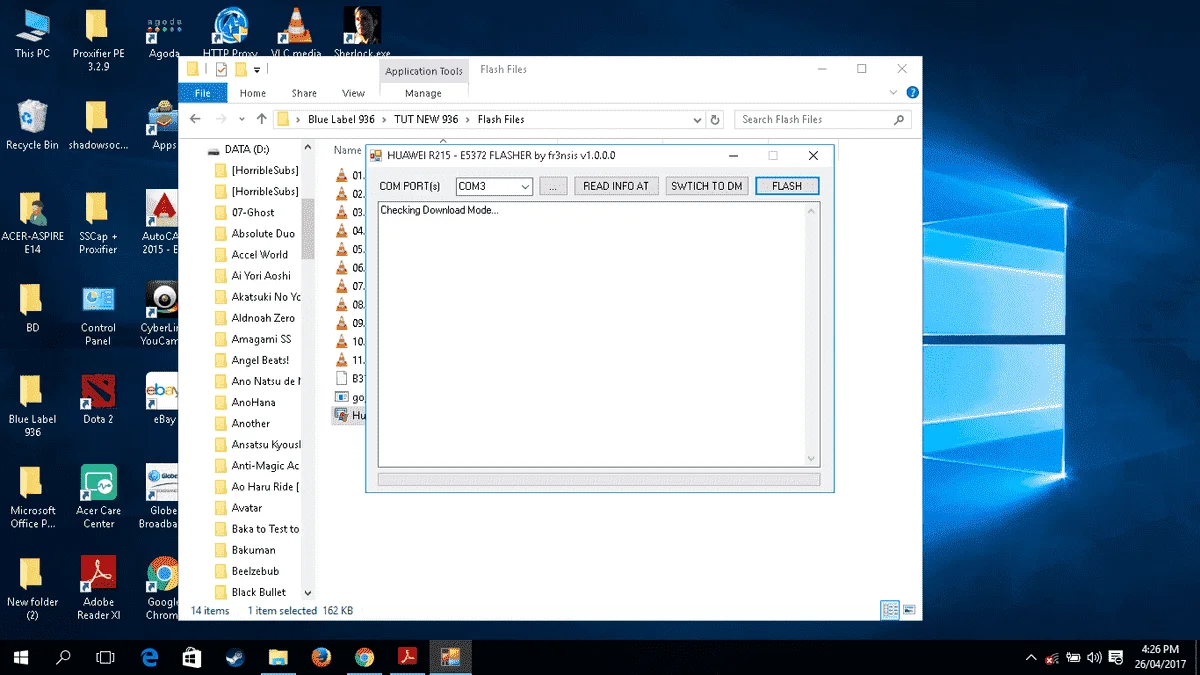Click the battery tray icon
The height and width of the screenshot is (675, 1200).
[x=1074, y=658]
